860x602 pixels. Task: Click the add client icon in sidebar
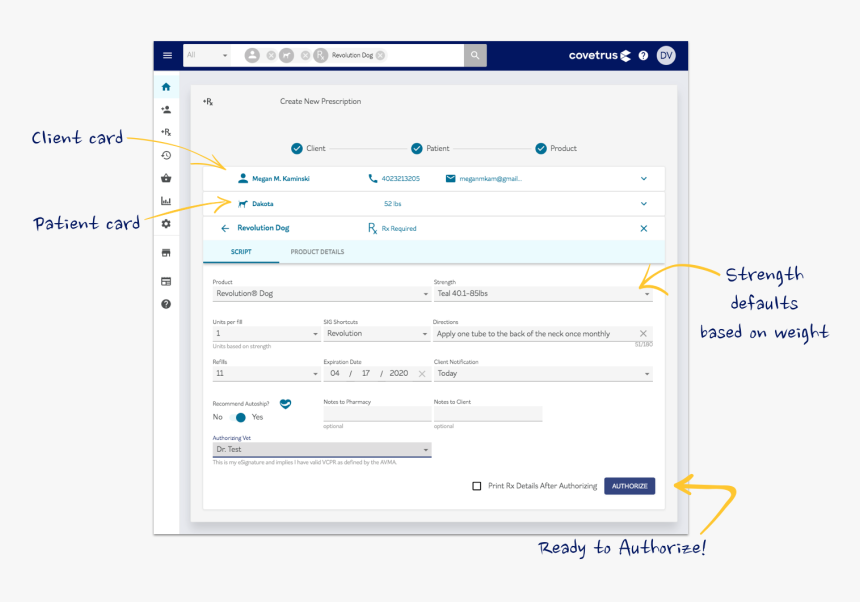tap(166, 110)
